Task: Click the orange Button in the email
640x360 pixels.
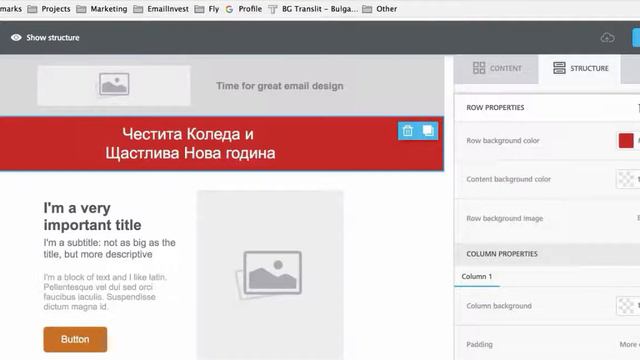Action: [75, 339]
